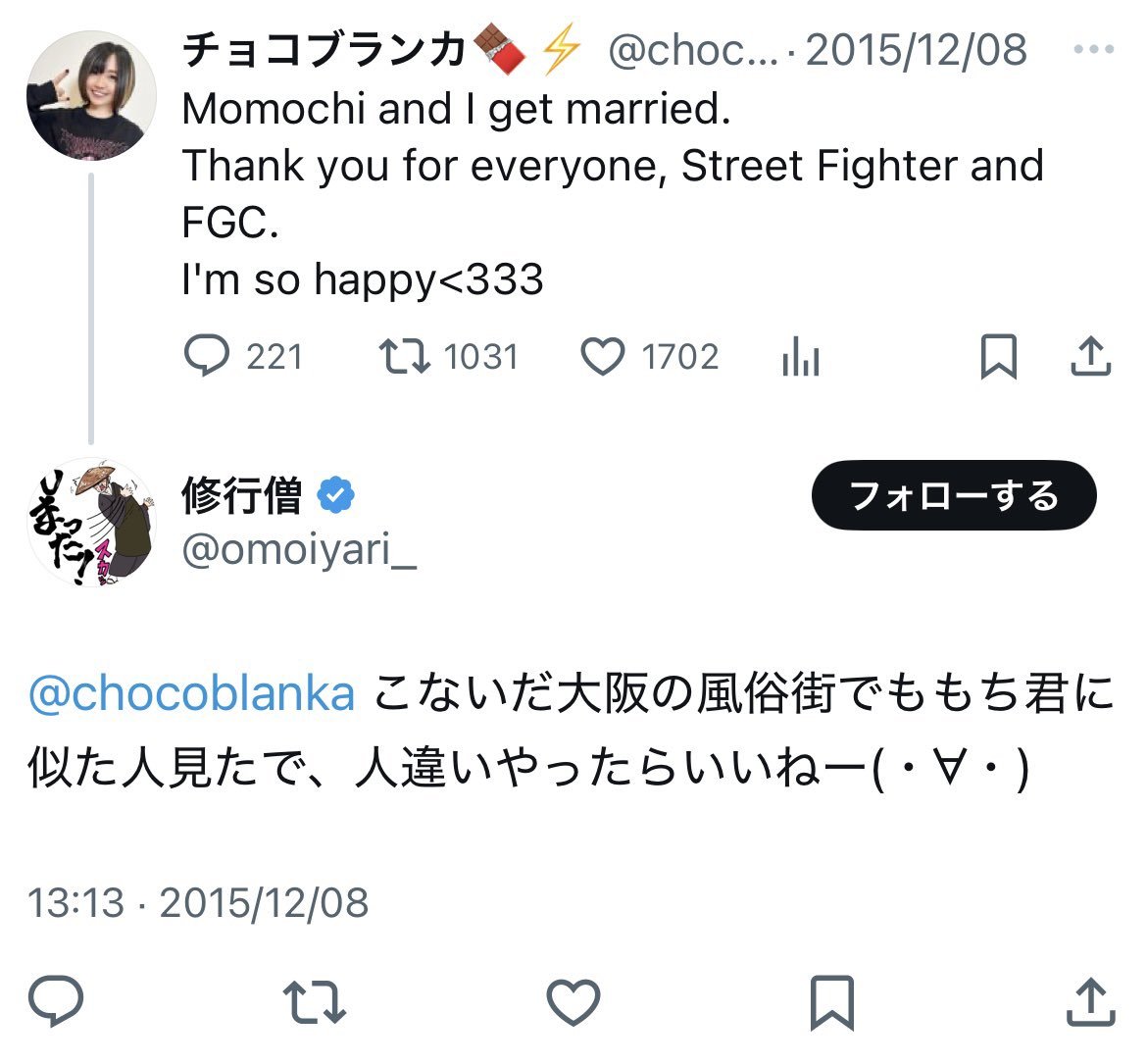Open the three-dot more options menu

coord(1093,50)
